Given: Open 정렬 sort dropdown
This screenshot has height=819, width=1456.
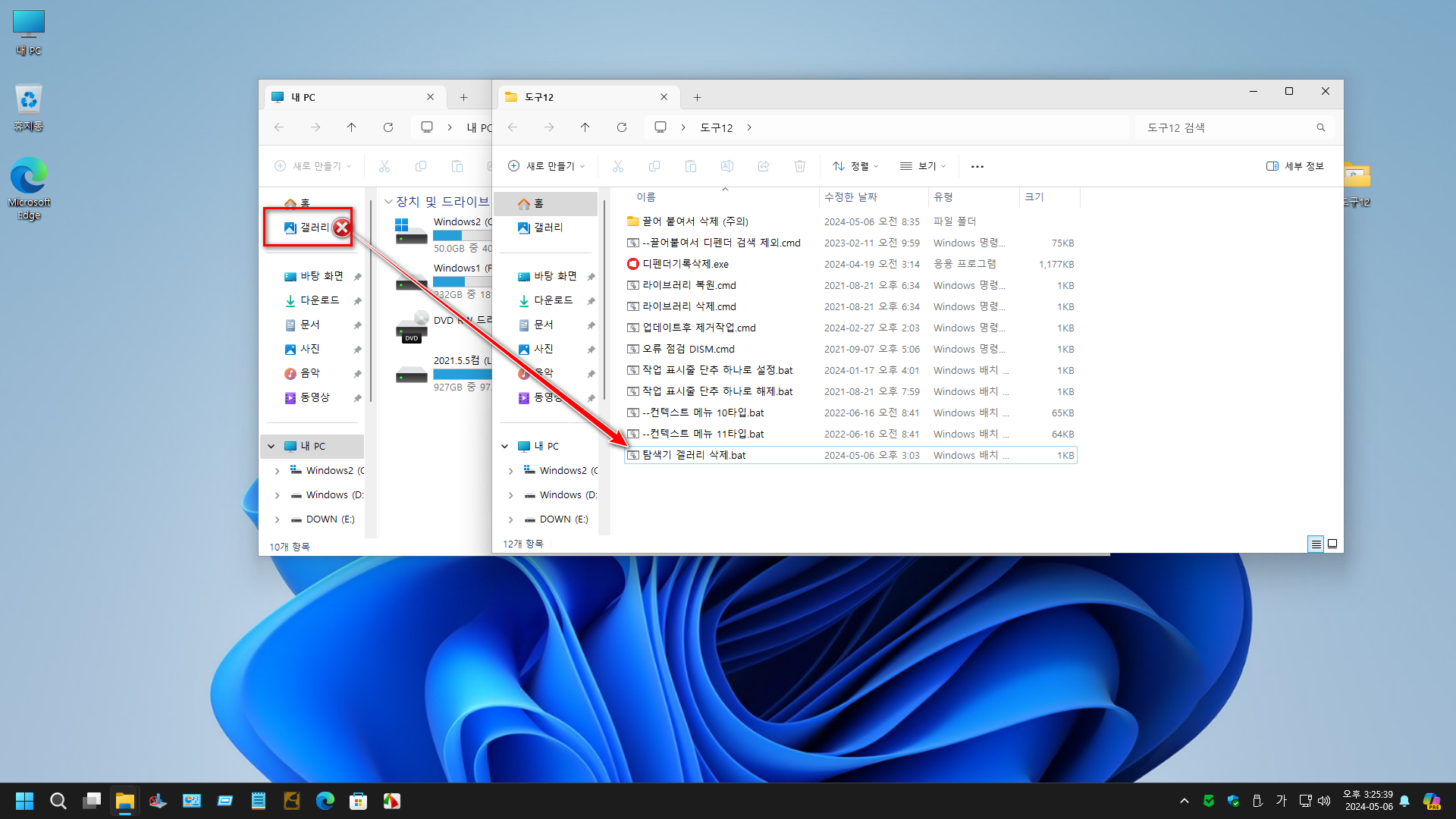Looking at the screenshot, I should (x=855, y=166).
